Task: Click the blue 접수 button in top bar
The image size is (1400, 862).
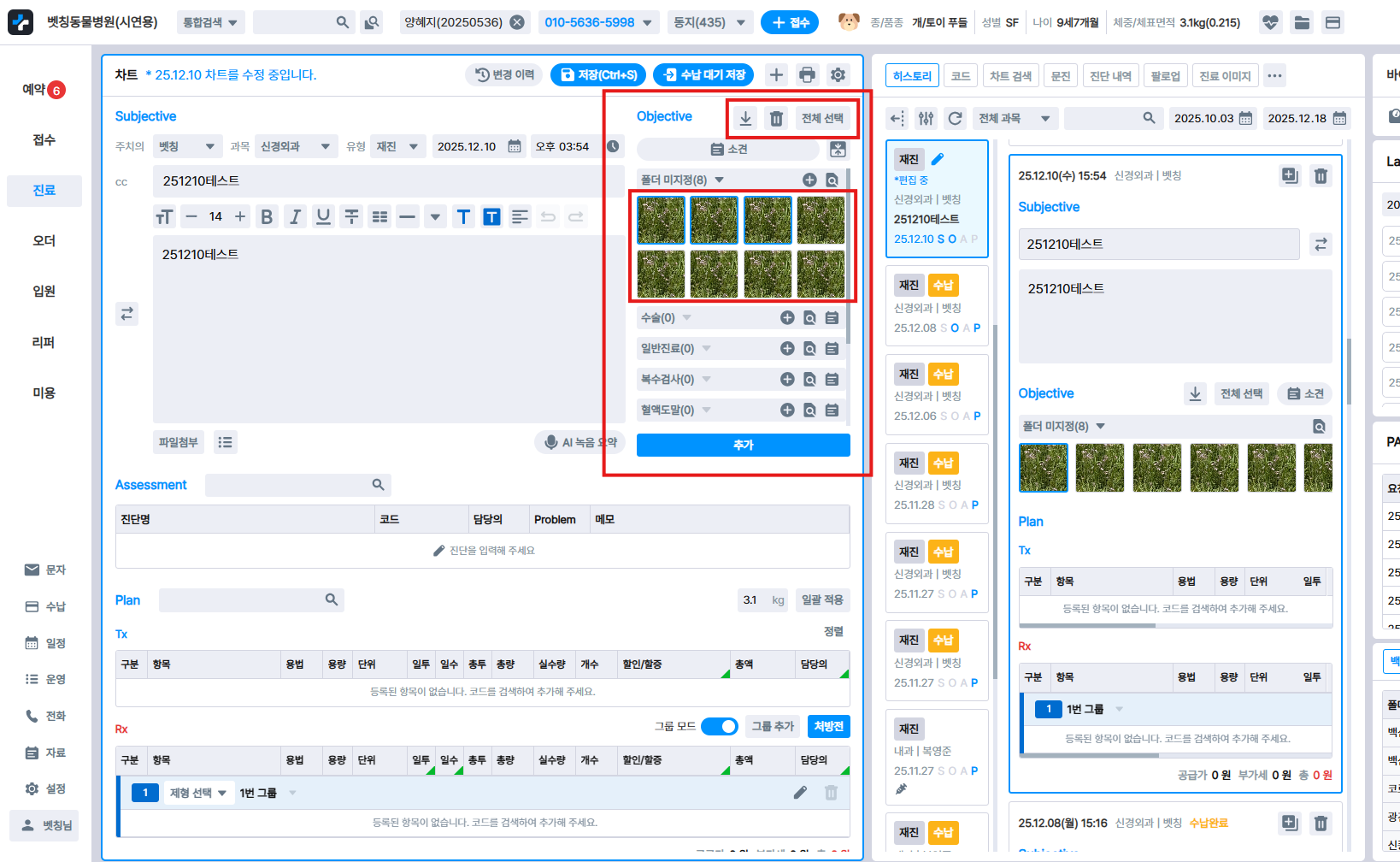Action: pos(790,22)
